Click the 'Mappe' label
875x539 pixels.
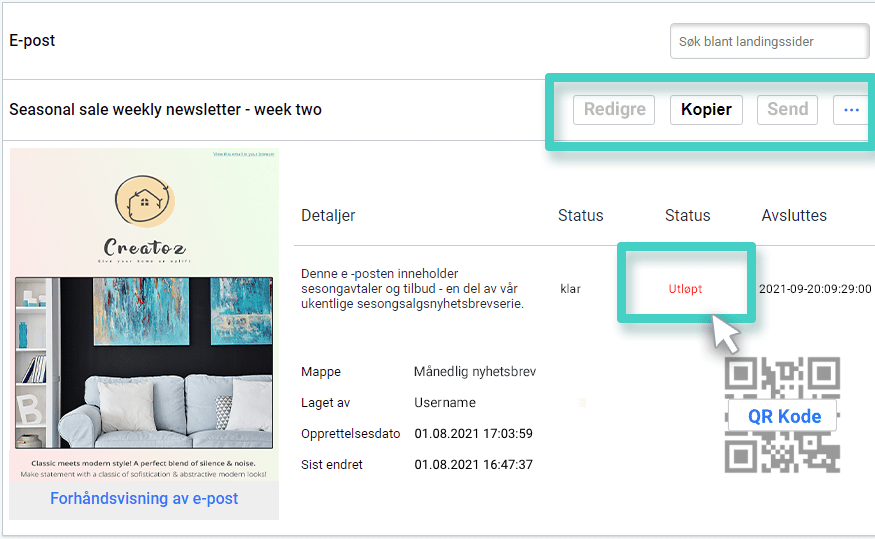coord(321,372)
